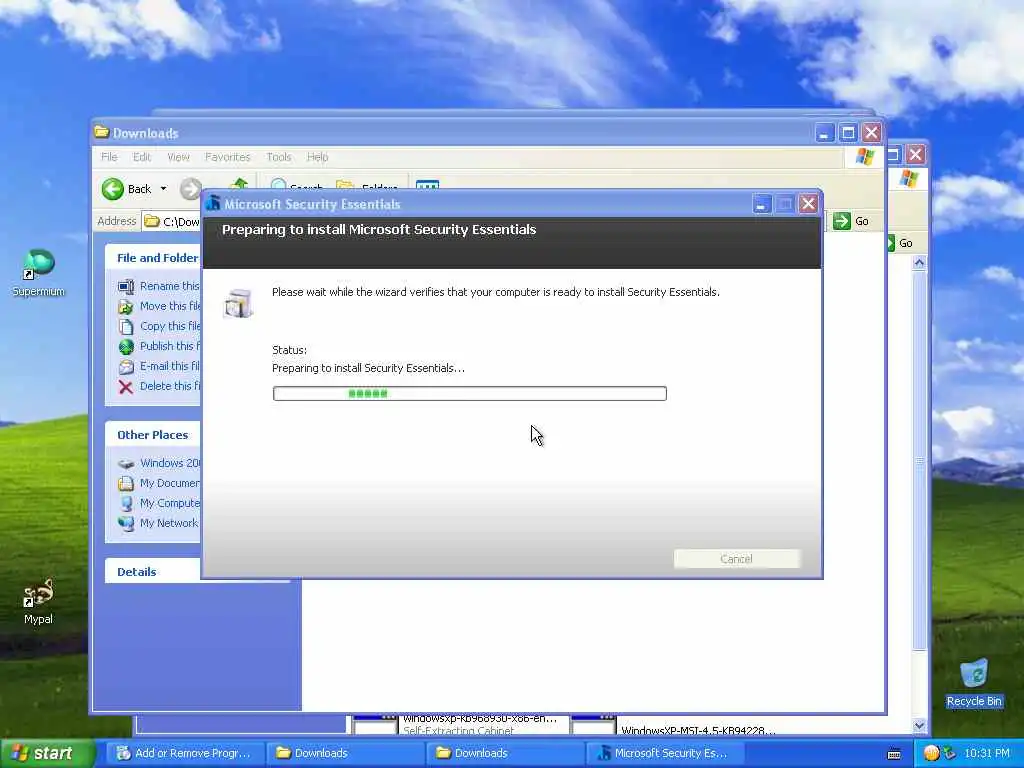The width and height of the screenshot is (1024, 768).
Task: Open the Help menu in Downloads window
Action: [317, 157]
